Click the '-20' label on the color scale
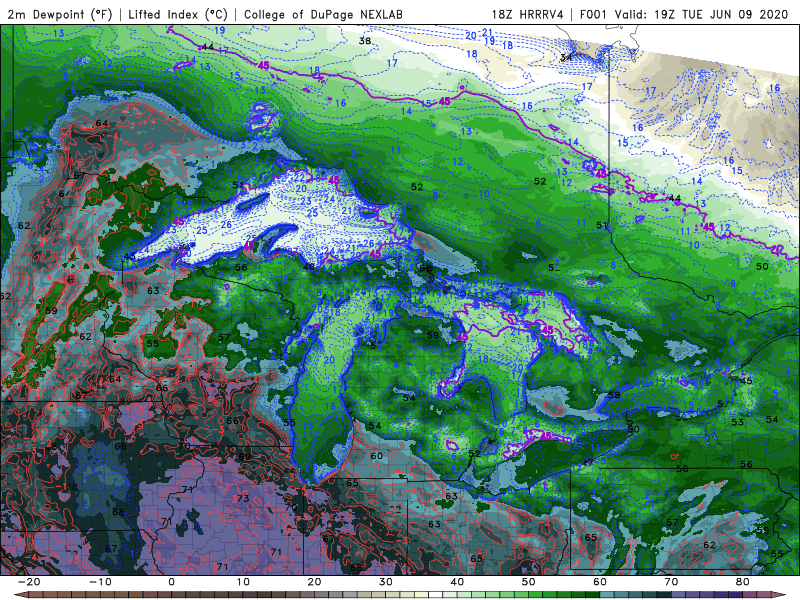The height and width of the screenshot is (600, 800). coord(29,582)
